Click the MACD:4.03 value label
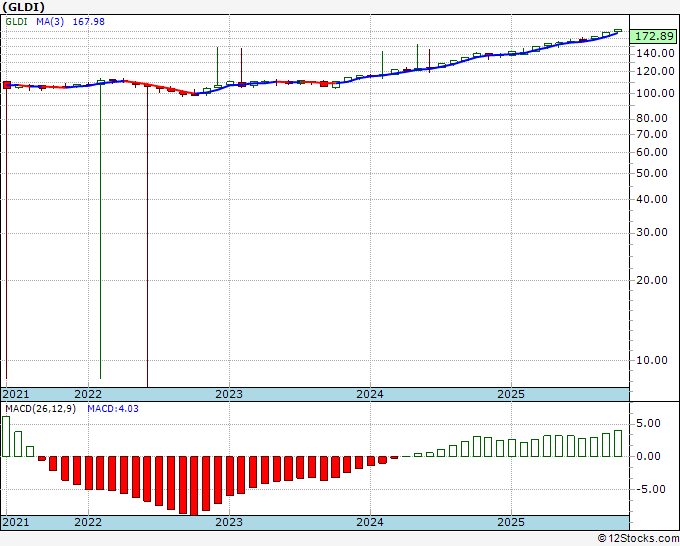The height and width of the screenshot is (546, 680). click(x=113, y=409)
